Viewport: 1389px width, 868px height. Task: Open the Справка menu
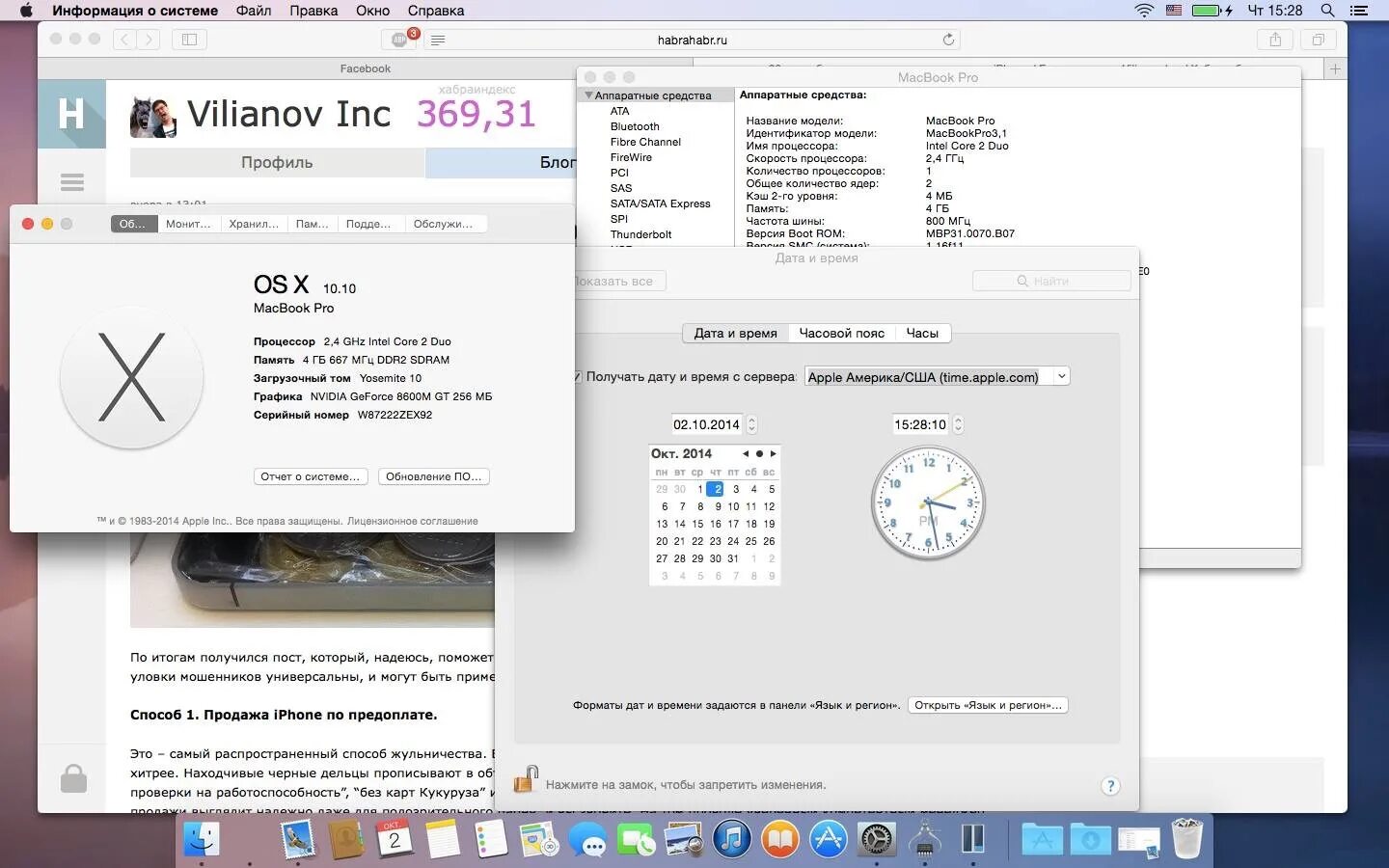pos(435,11)
